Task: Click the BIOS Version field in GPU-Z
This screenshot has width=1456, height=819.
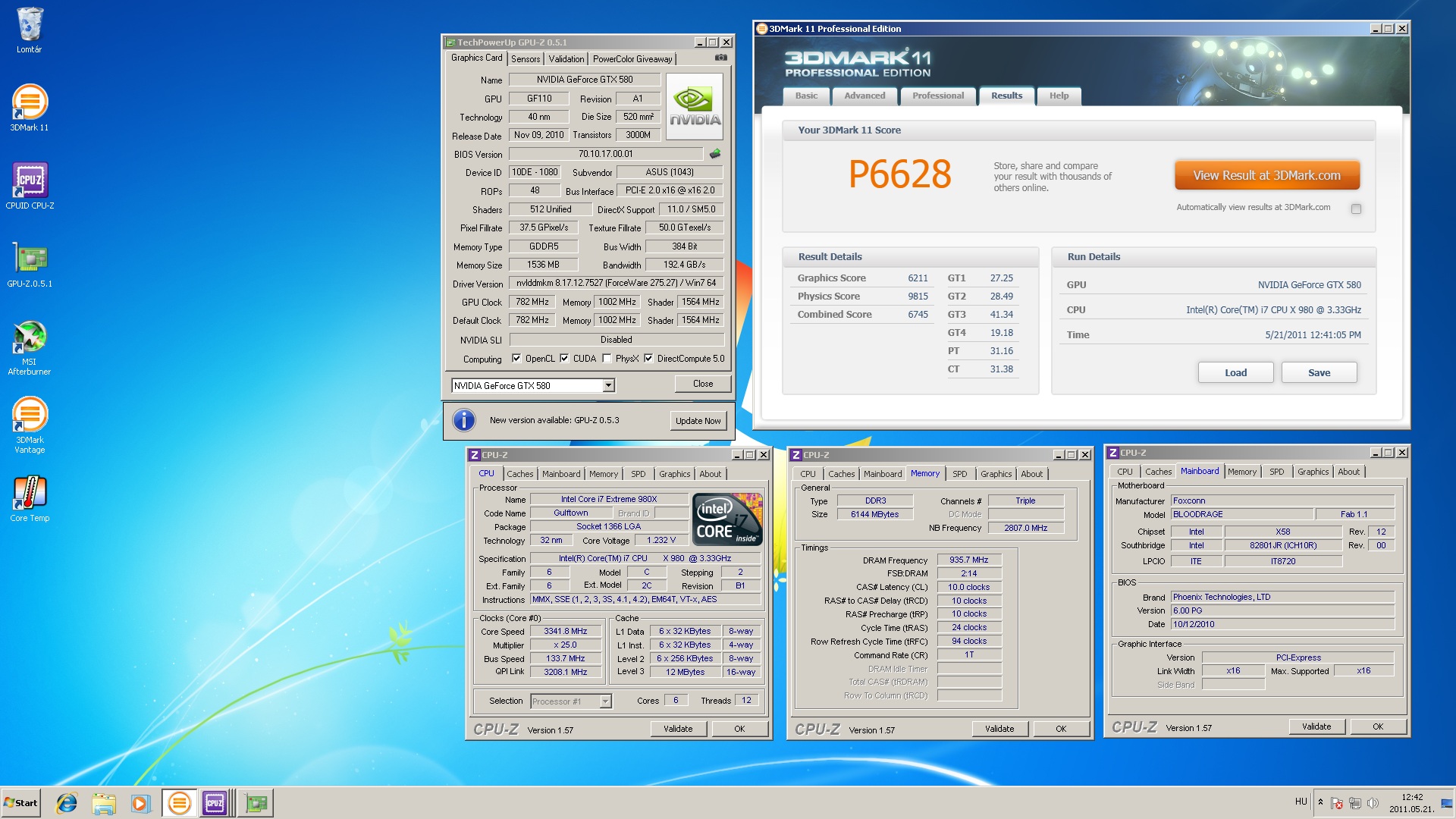Action: click(x=605, y=154)
